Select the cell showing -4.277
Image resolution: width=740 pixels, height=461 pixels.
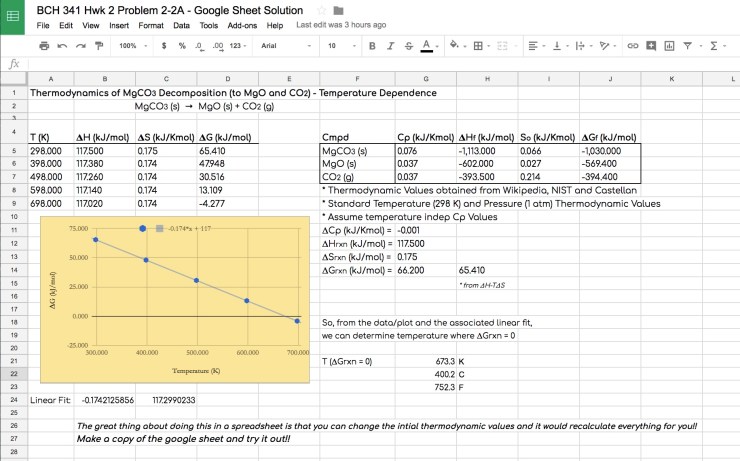pos(227,203)
